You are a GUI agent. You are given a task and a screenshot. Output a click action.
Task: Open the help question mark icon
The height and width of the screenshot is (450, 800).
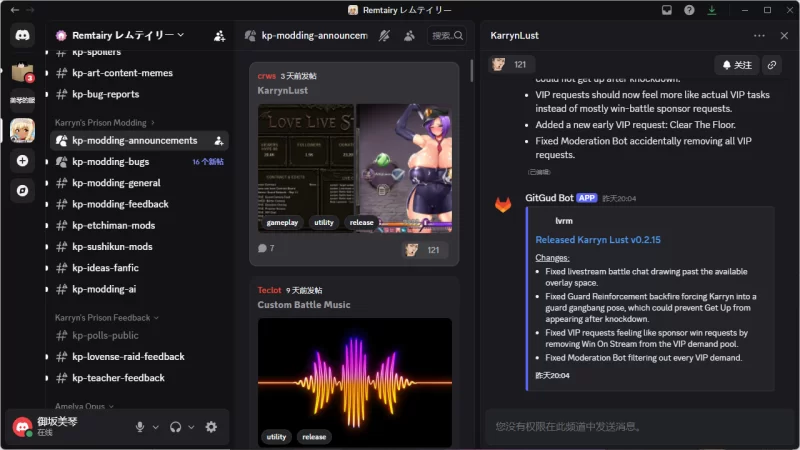pyautogui.click(x=689, y=10)
